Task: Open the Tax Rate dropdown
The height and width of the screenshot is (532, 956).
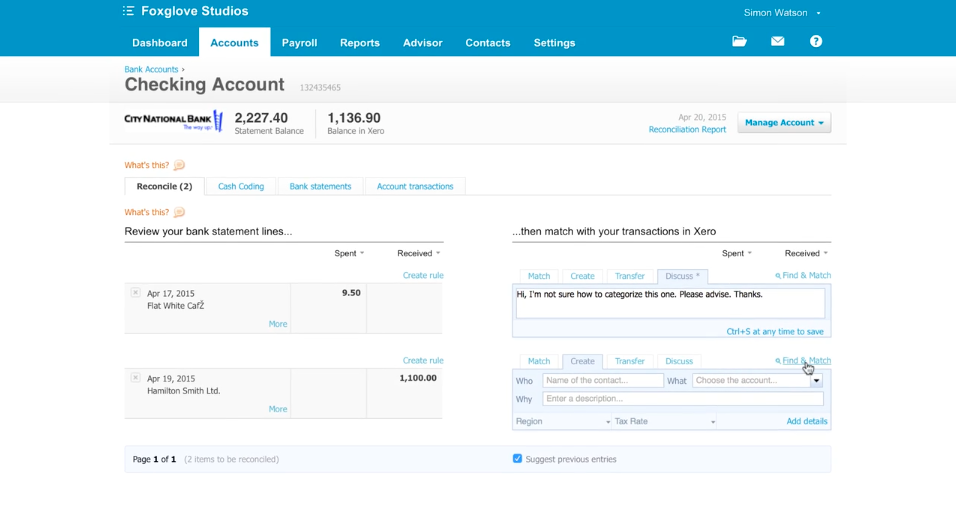Action: click(x=664, y=421)
